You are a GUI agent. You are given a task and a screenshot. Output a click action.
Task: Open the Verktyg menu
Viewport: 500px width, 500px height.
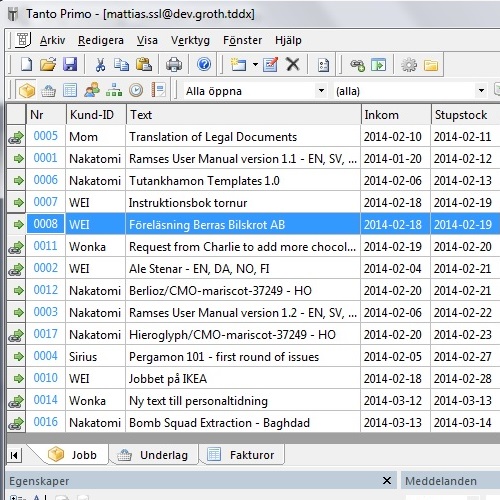tap(190, 40)
